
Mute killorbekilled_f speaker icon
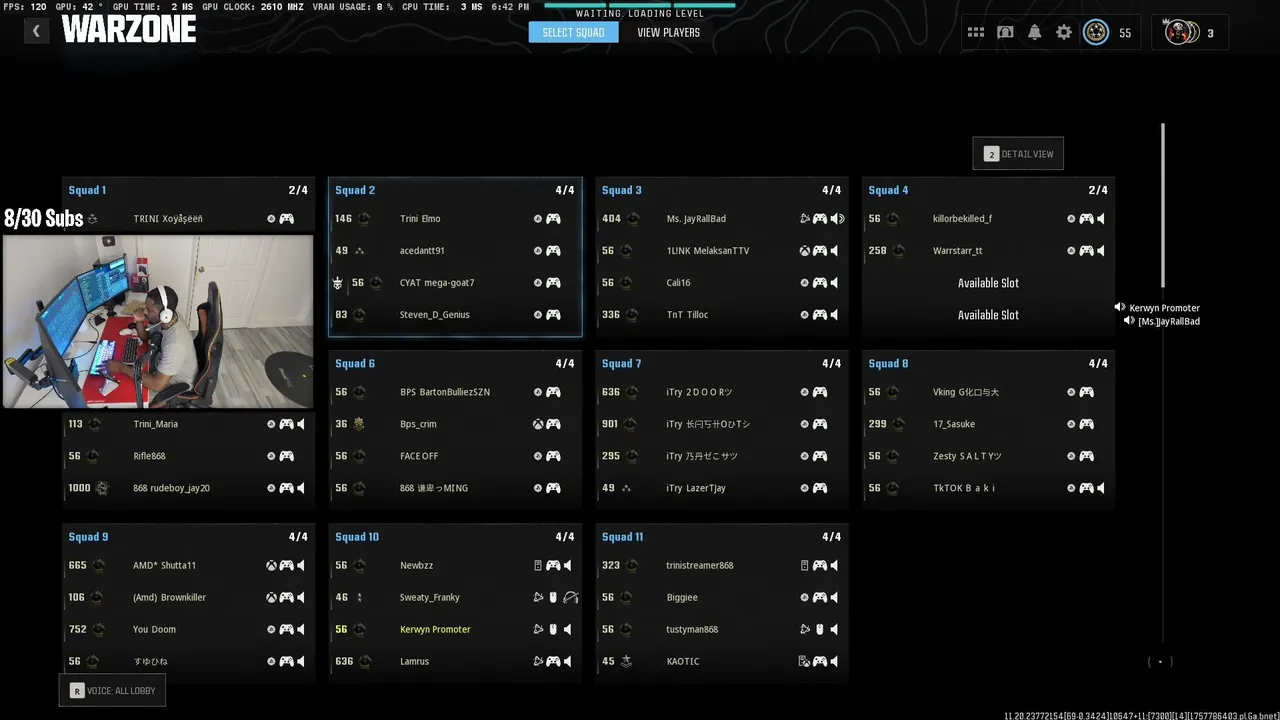click(x=1101, y=219)
